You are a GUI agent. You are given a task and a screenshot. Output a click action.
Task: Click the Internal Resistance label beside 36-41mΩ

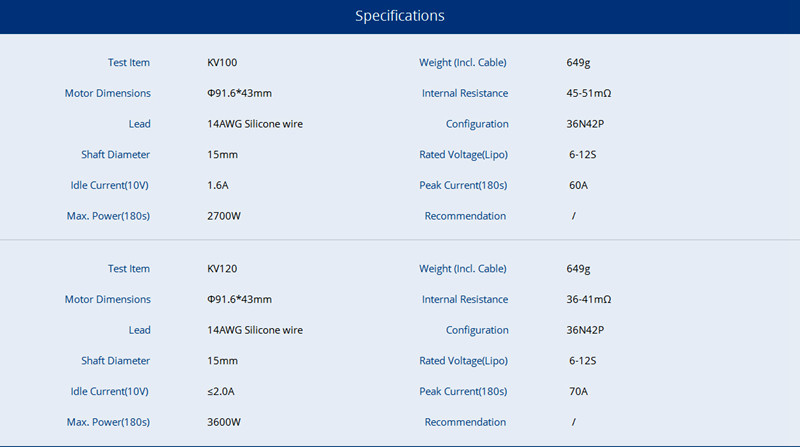(x=465, y=300)
